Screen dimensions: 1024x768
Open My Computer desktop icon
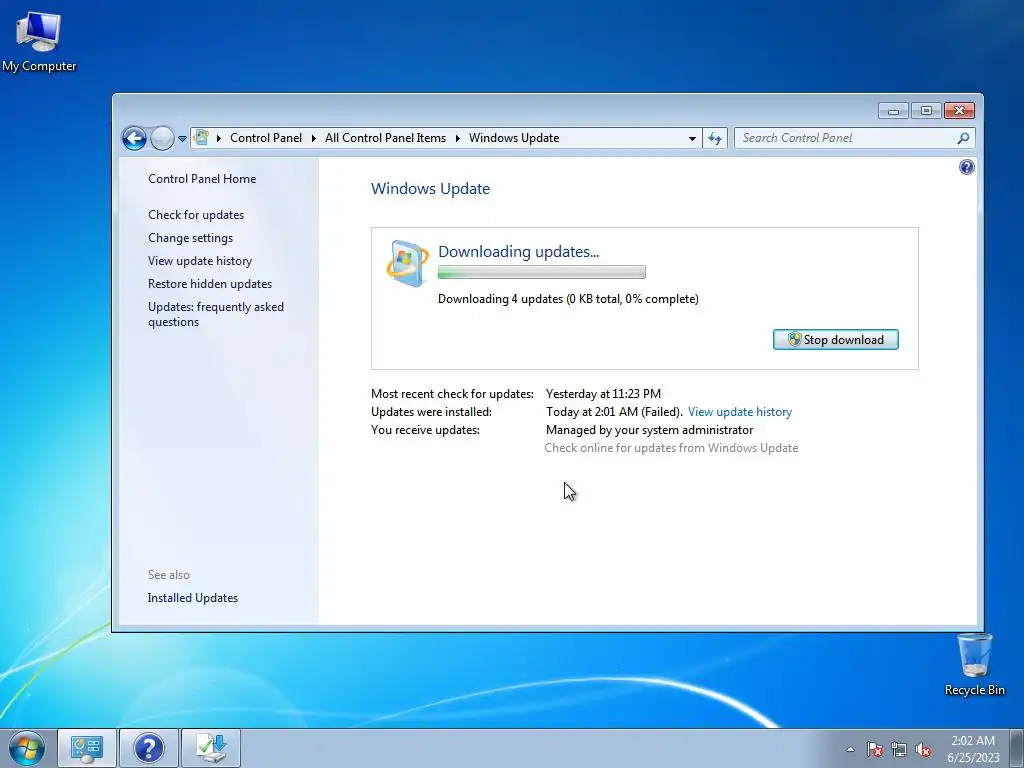click(39, 40)
